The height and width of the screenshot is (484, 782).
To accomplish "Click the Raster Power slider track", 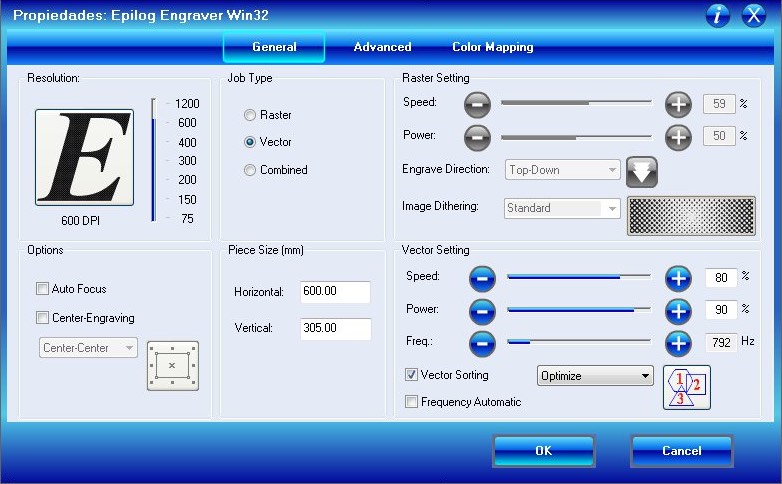I will [577, 137].
